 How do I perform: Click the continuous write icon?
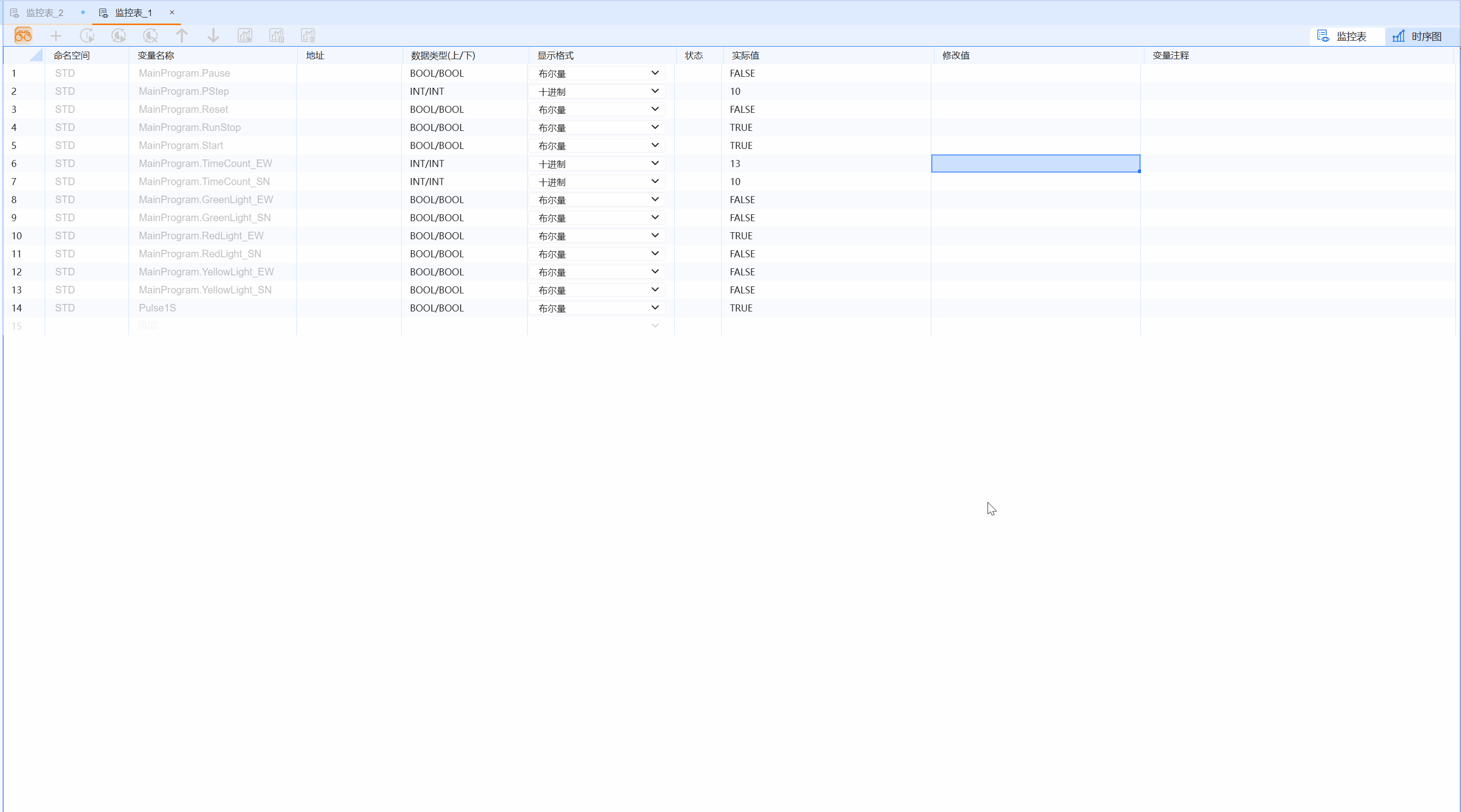[x=118, y=36]
